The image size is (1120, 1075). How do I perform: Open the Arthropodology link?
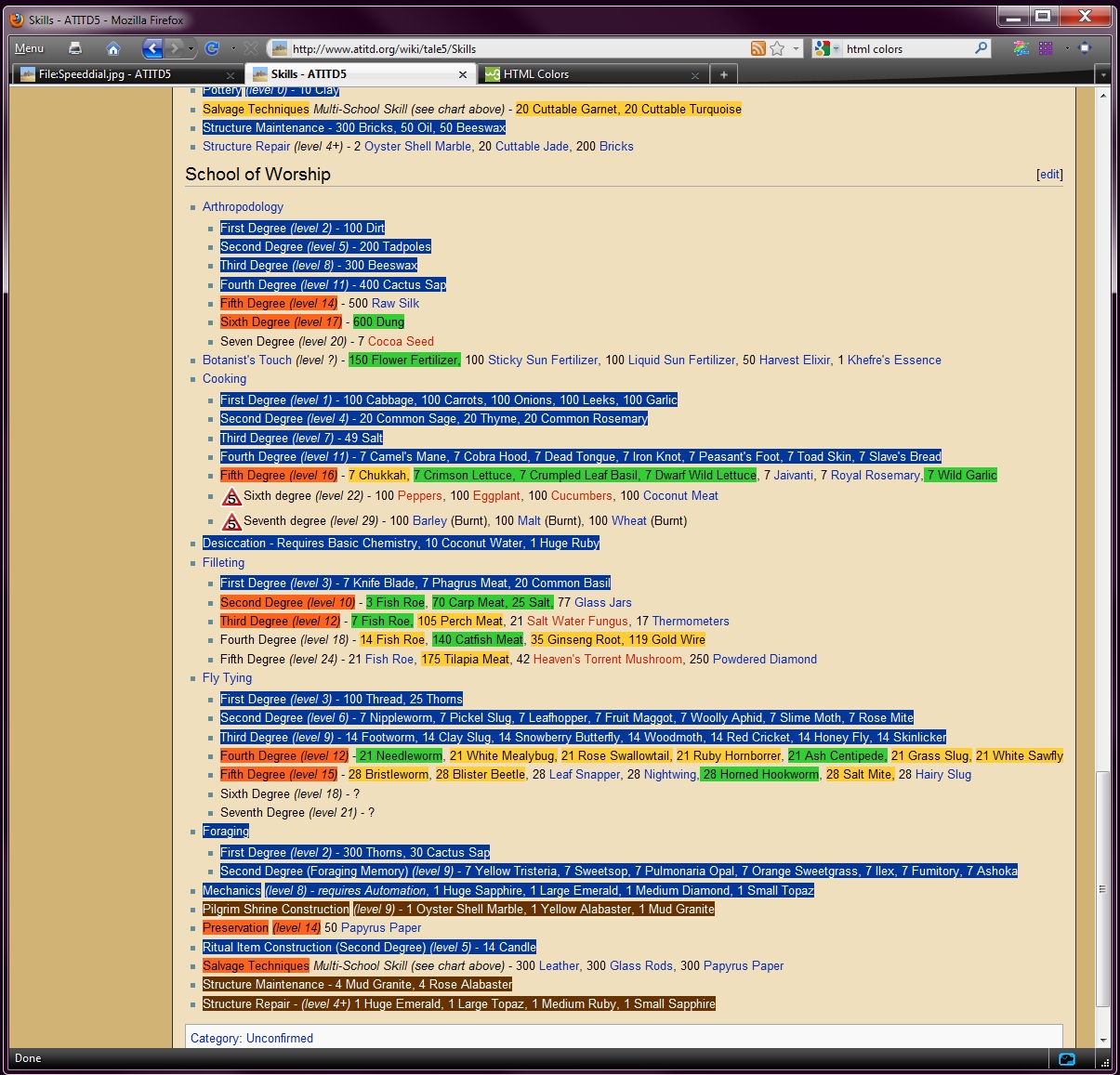click(x=243, y=207)
